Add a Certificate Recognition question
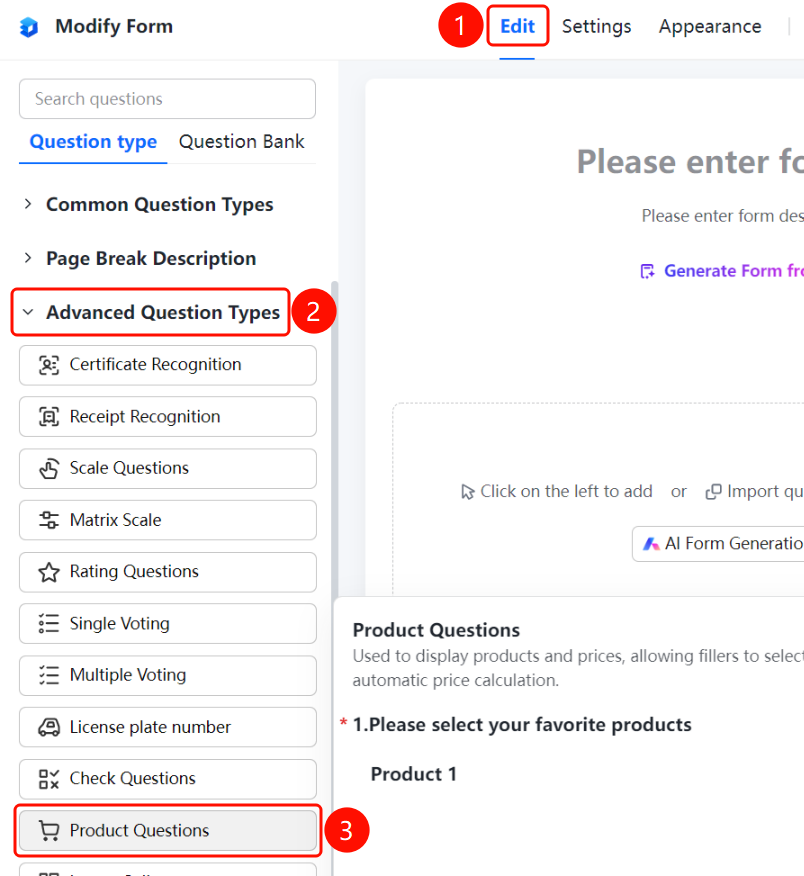 pyautogui.click(x=168, y=365)
